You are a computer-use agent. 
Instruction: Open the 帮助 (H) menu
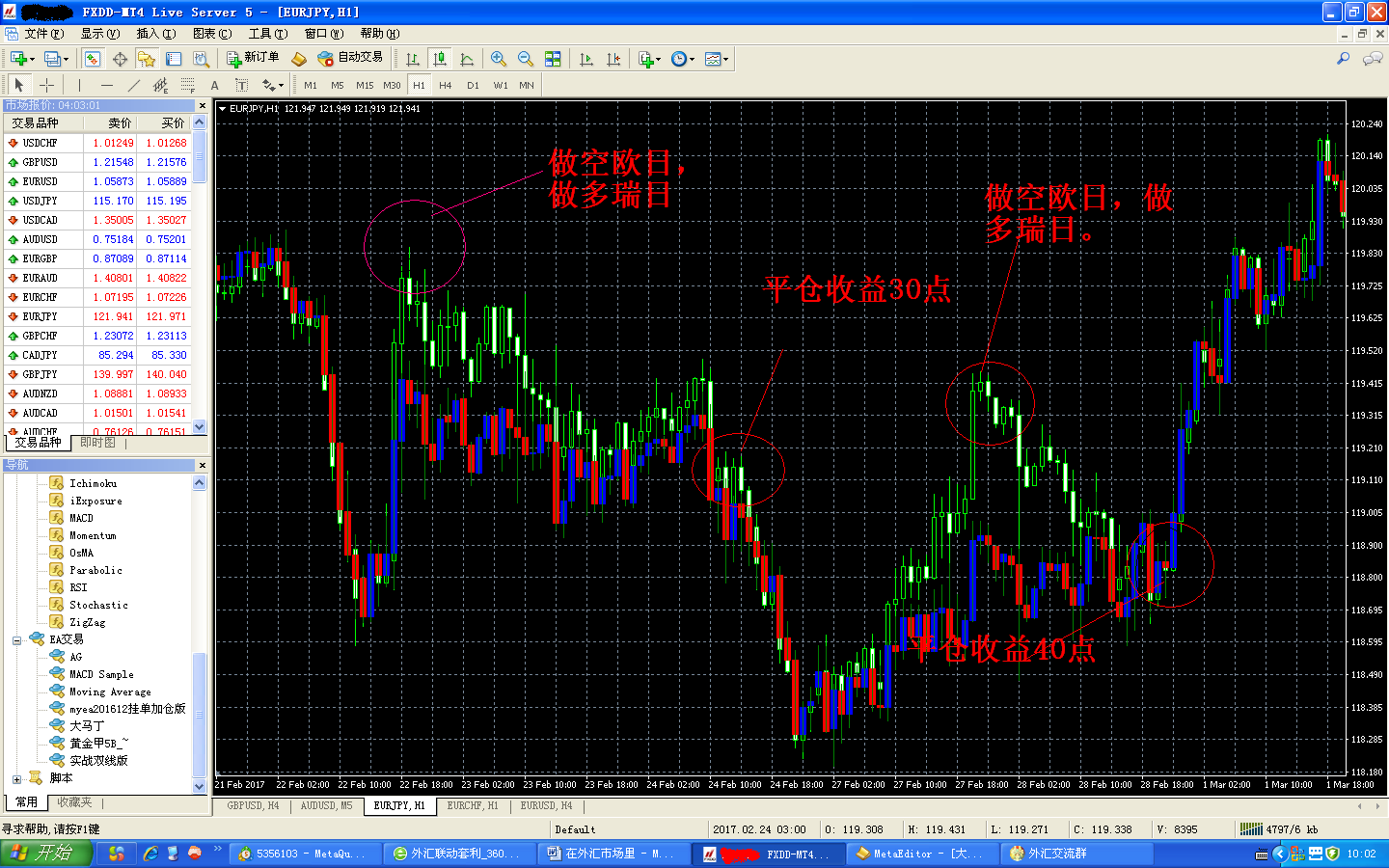pos(380,34)
